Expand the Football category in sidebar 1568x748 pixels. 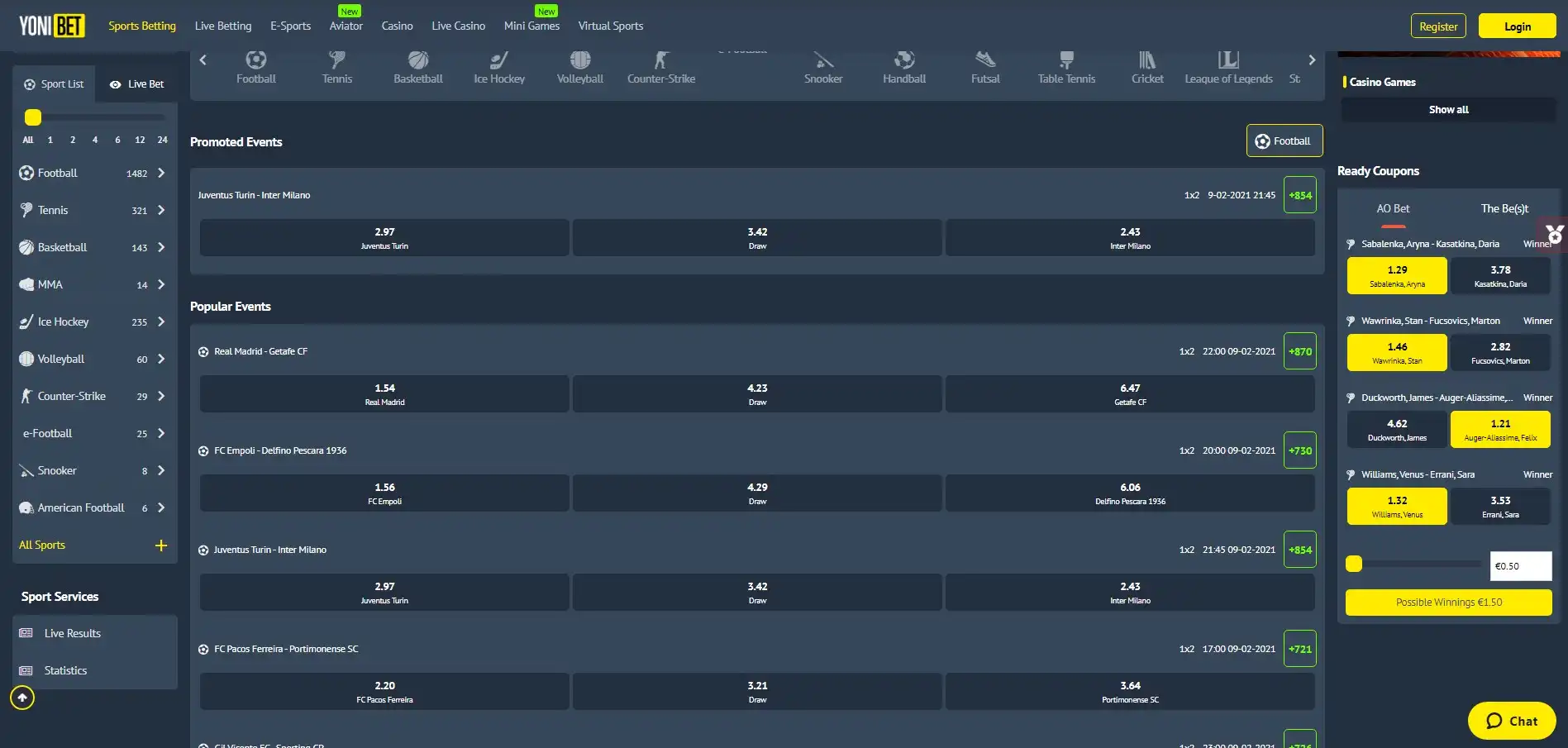point(160,173)
